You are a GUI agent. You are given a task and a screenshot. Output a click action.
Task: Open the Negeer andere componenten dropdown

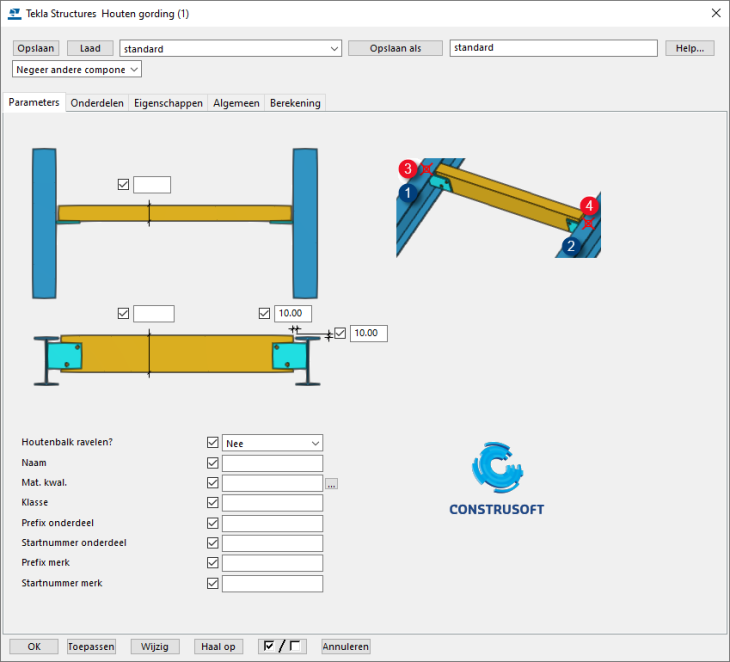pos(77,69)
